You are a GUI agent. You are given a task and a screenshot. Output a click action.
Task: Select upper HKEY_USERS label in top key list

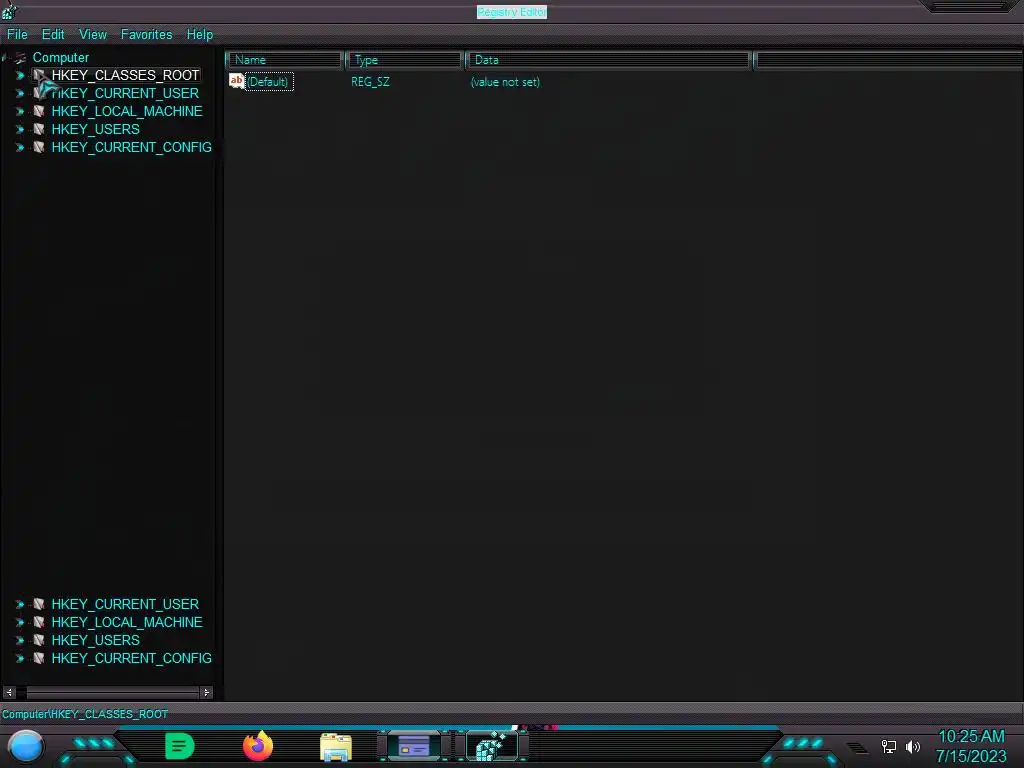(95, 129)
